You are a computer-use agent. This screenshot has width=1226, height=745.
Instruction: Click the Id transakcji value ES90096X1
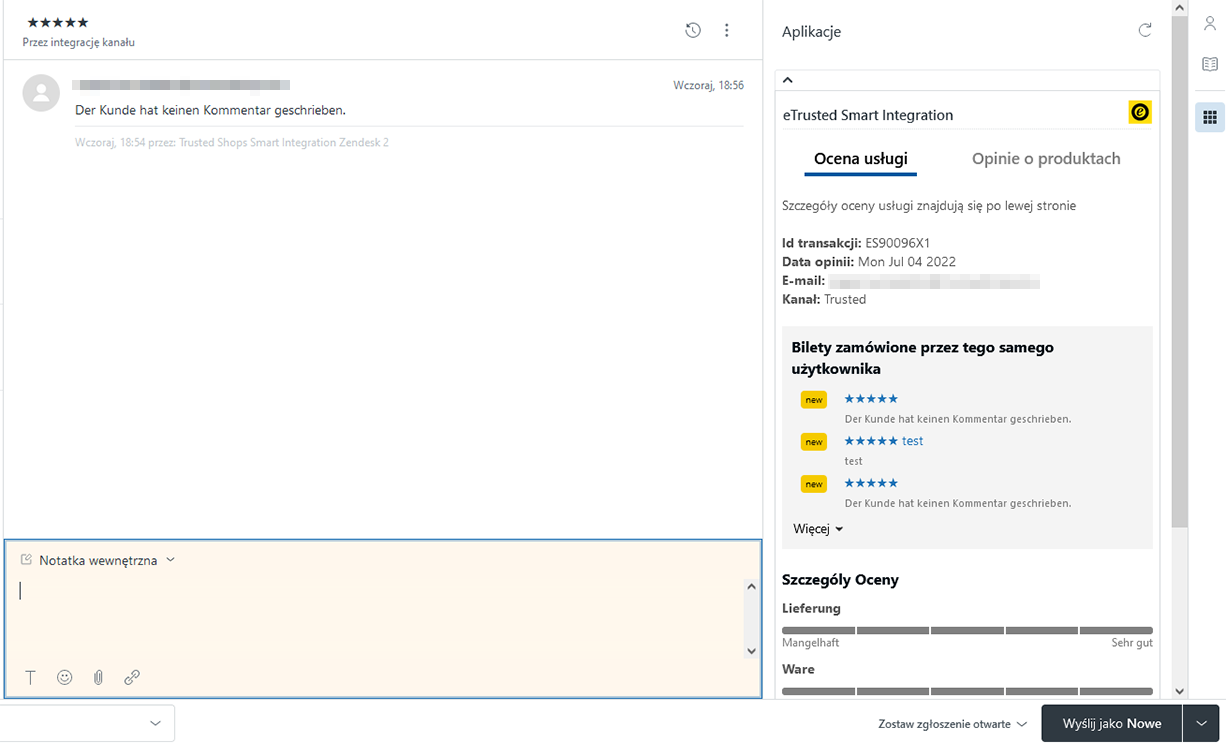[x=898, y=243]
